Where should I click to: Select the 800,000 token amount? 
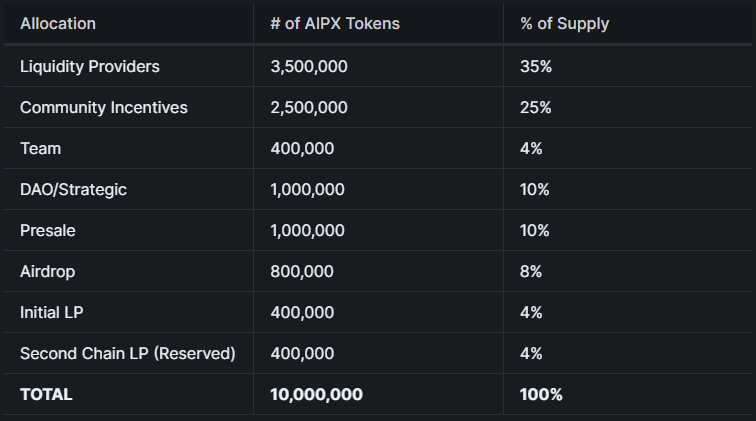click(302, 272)
